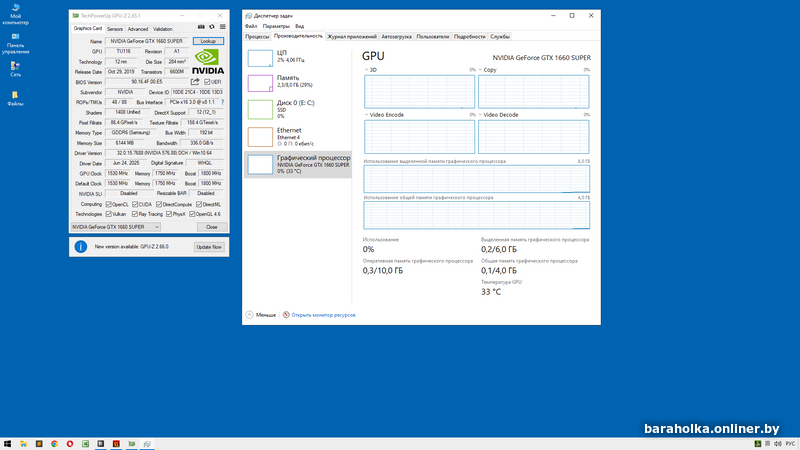
Task: Open the Video Decode graph dropdown
Action: [x=480, y=115]
